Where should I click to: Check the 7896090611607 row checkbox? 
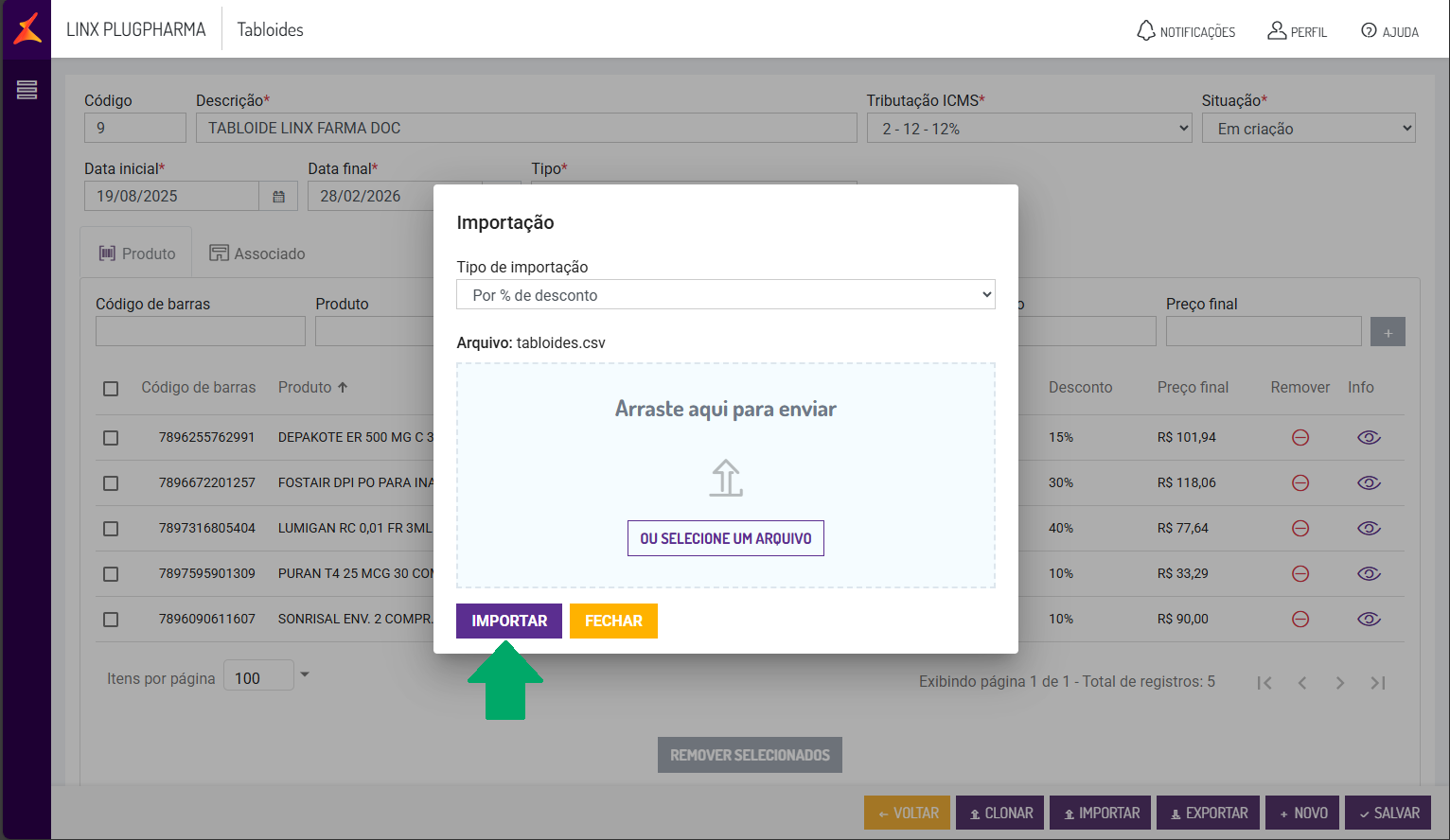pyautogui.click(x=111, y=620)
